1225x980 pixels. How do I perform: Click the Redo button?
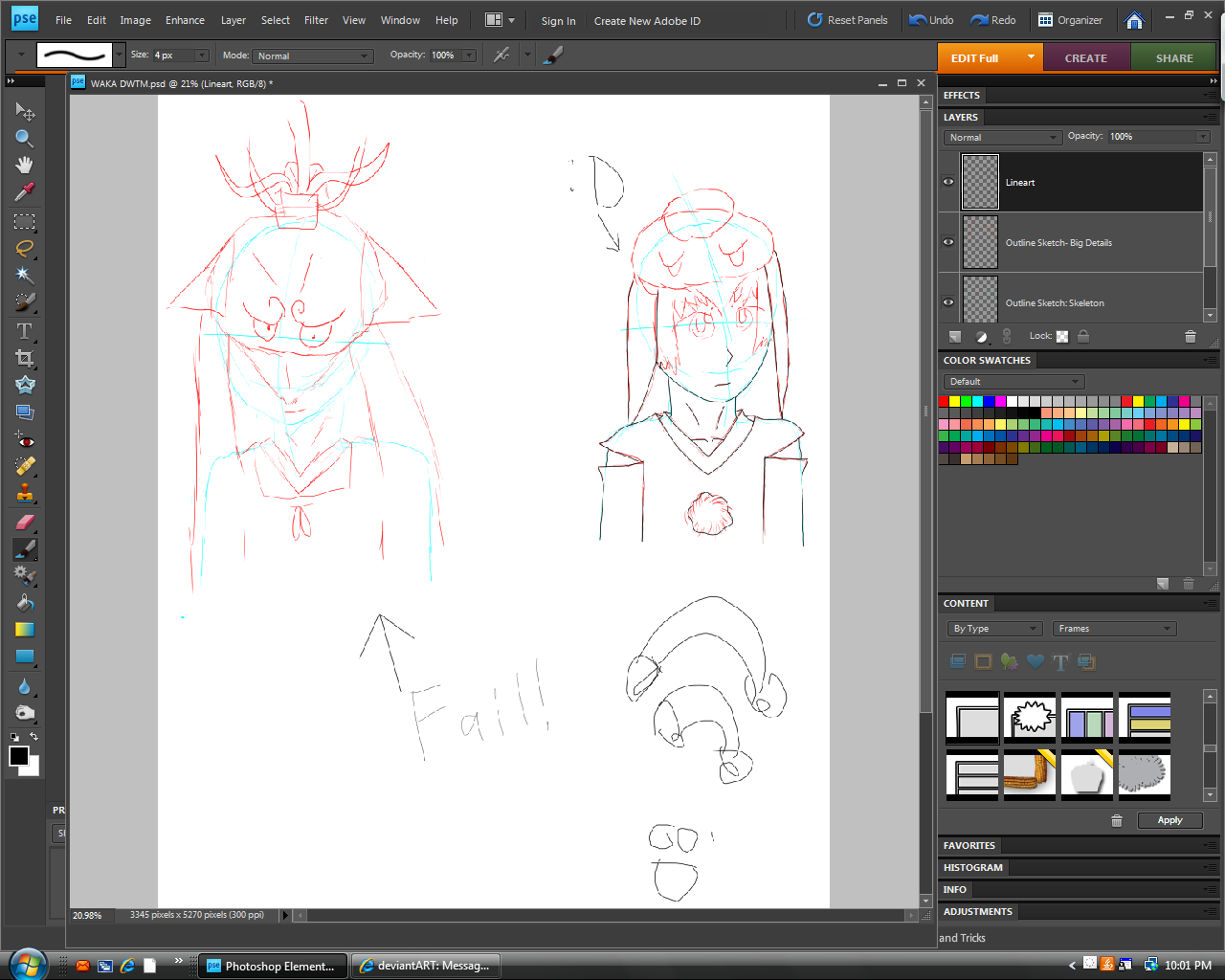click(993, 20)
